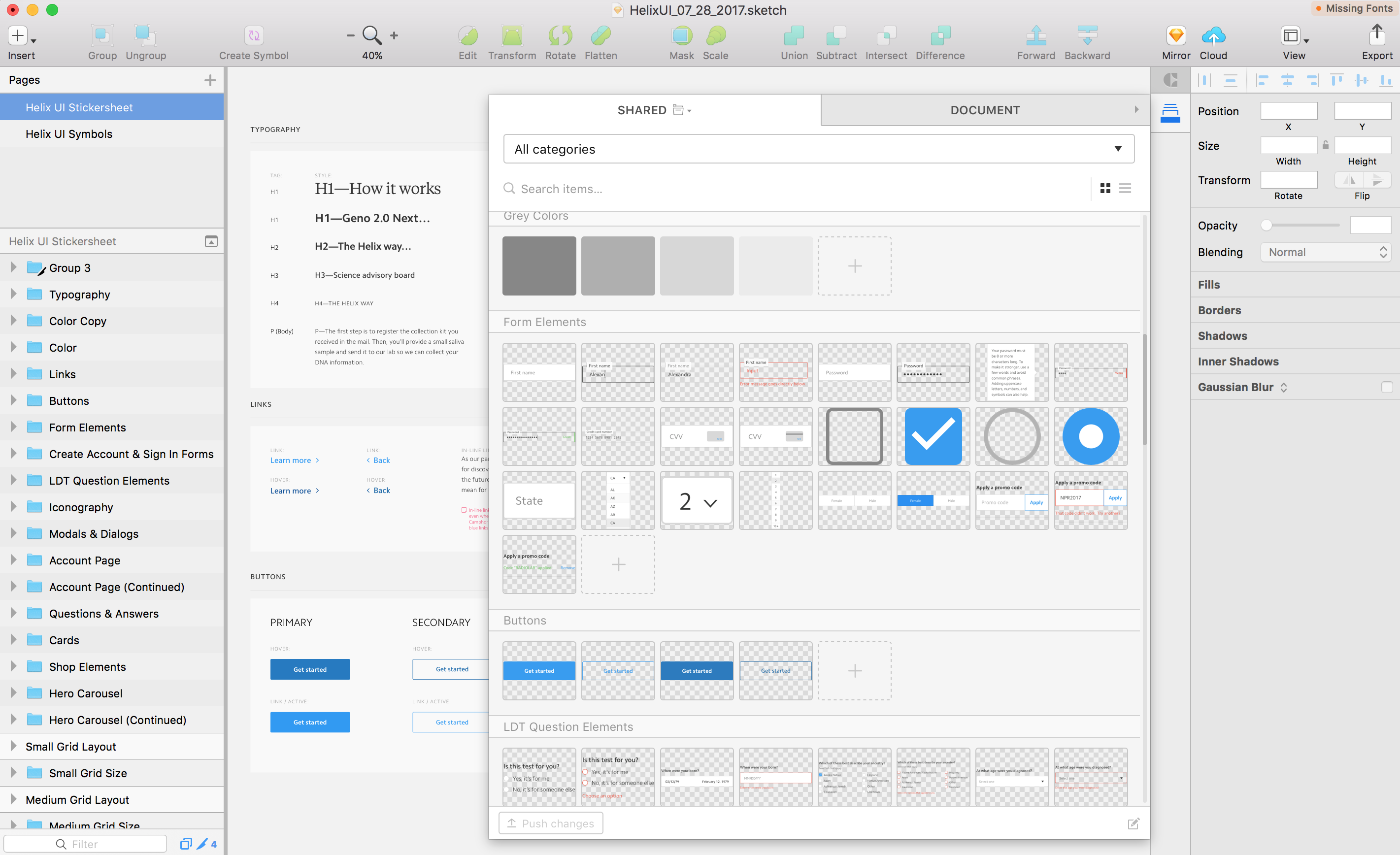Click the Missing Fonts notice
The width and height of the screenshot is (1400, 855).
click(x=1354, y=8)
